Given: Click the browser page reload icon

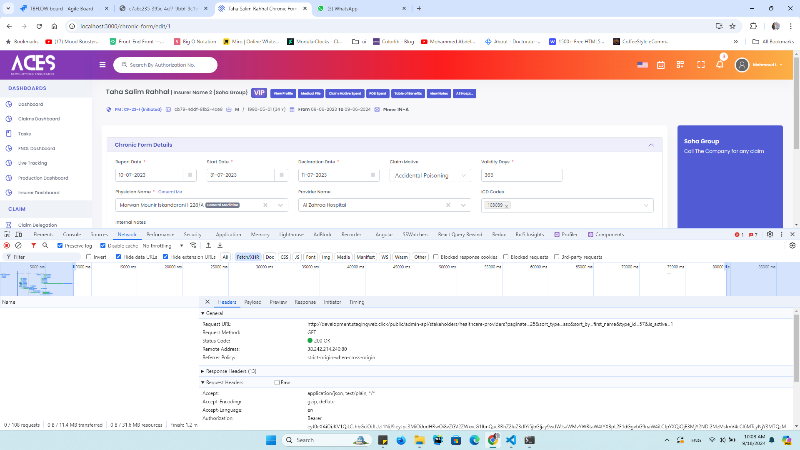Looking at the screenshot, I should tap(38, 25).
